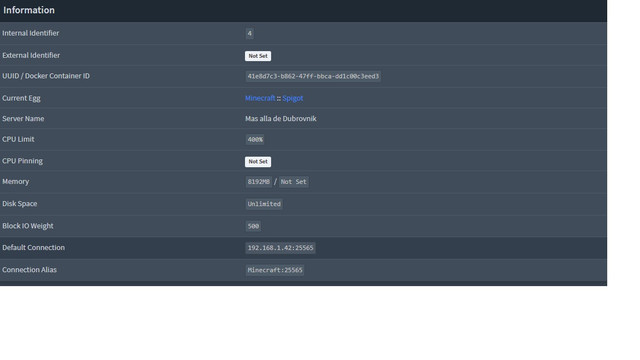Click the Memory row label

click(x=16, y=182)
